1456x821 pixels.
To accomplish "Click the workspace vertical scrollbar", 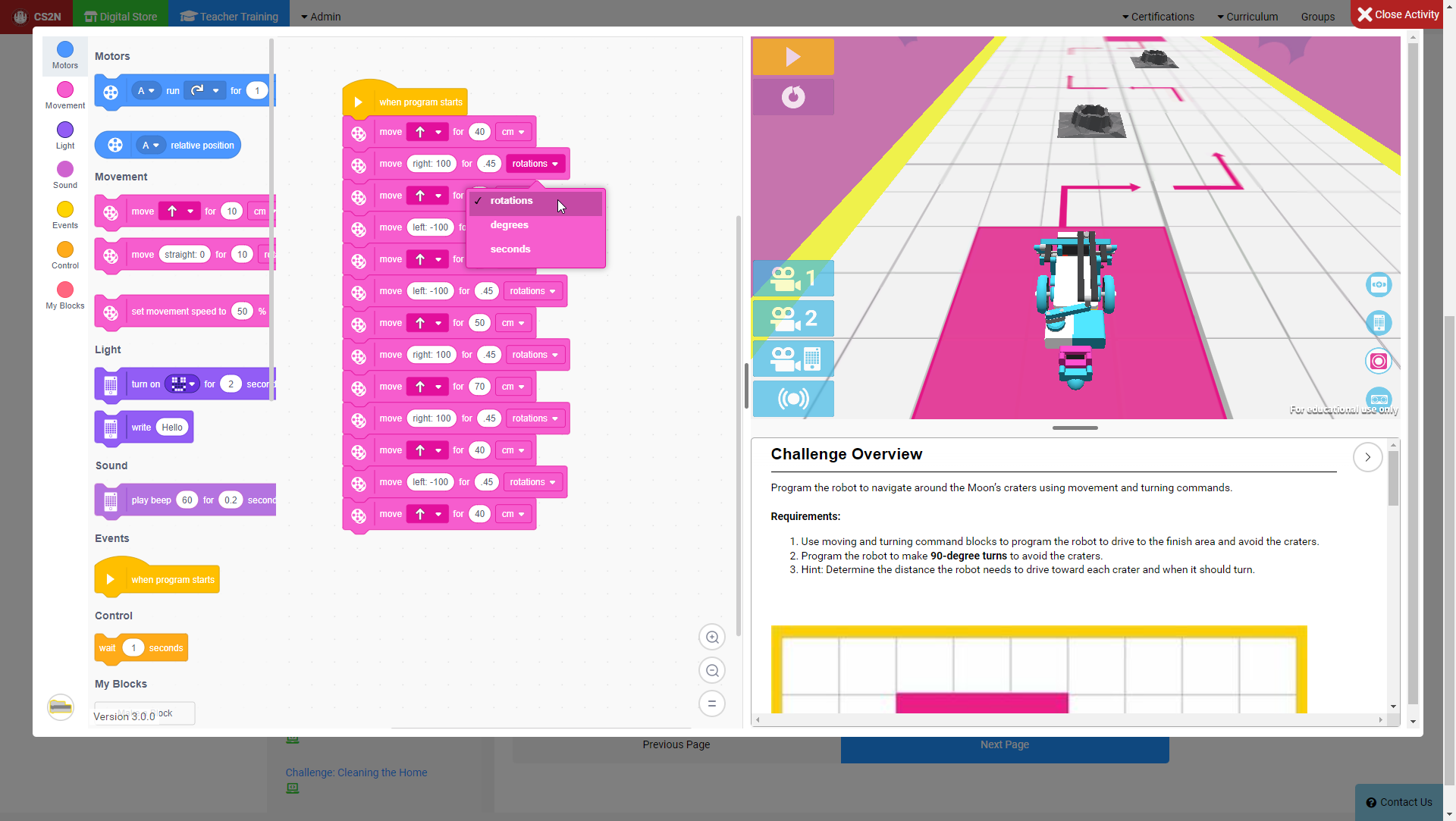I will (739, 425).
